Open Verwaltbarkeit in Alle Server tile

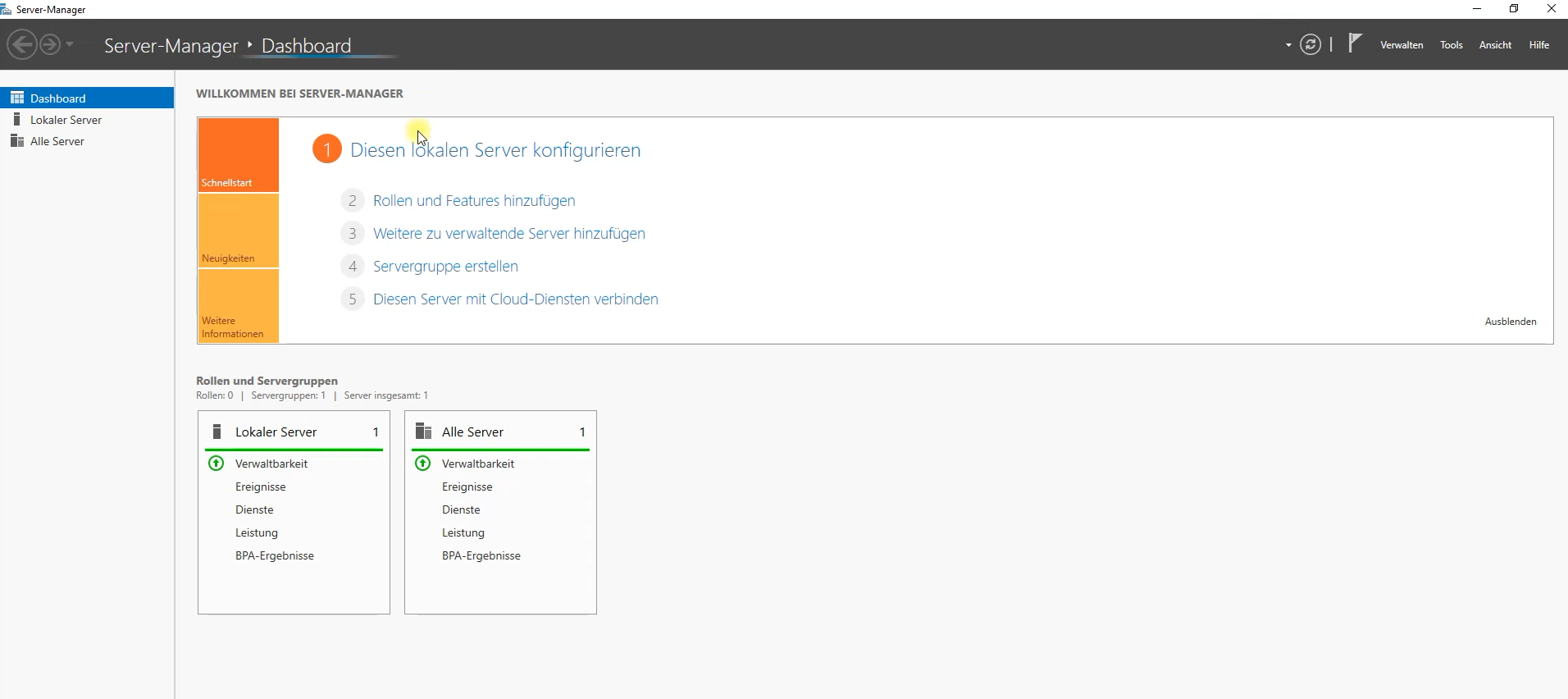478,464
